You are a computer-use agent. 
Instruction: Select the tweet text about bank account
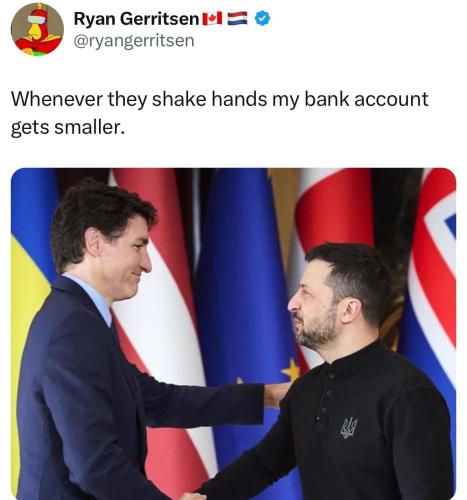(219, 113)
